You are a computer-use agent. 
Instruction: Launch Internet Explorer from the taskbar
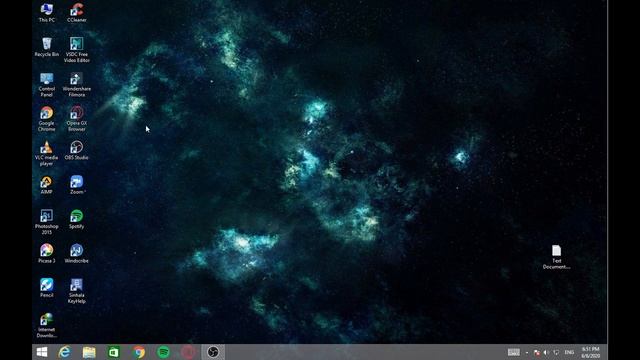[64, 352]
